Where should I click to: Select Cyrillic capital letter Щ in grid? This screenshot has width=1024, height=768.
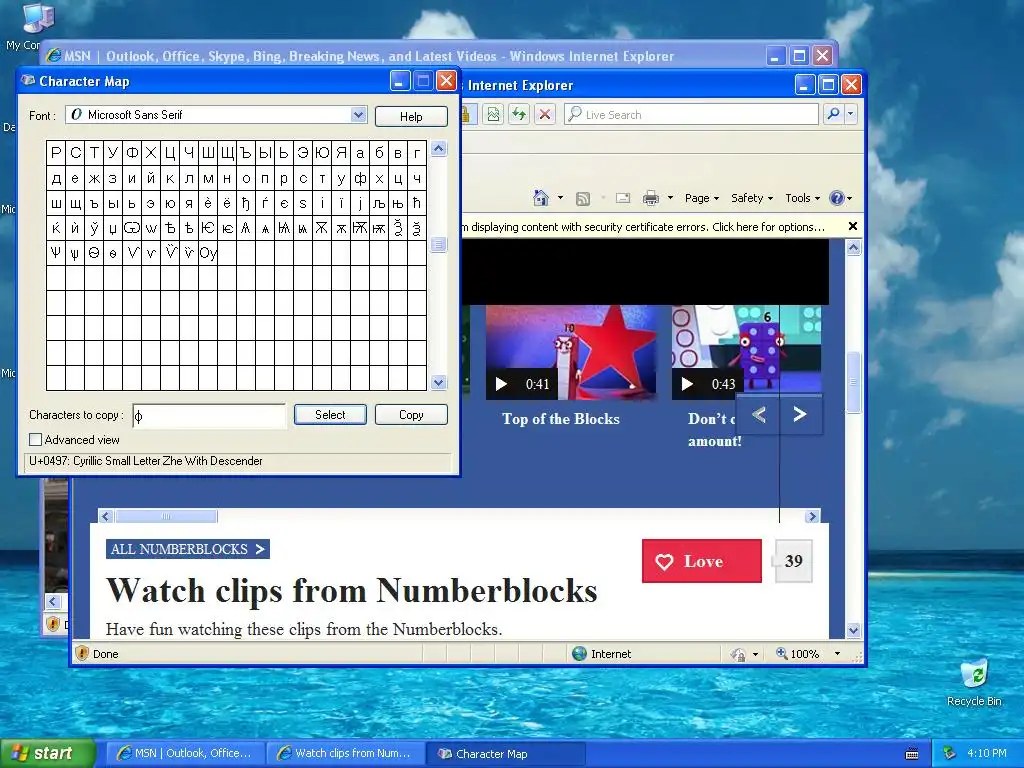tap(227, 153)
